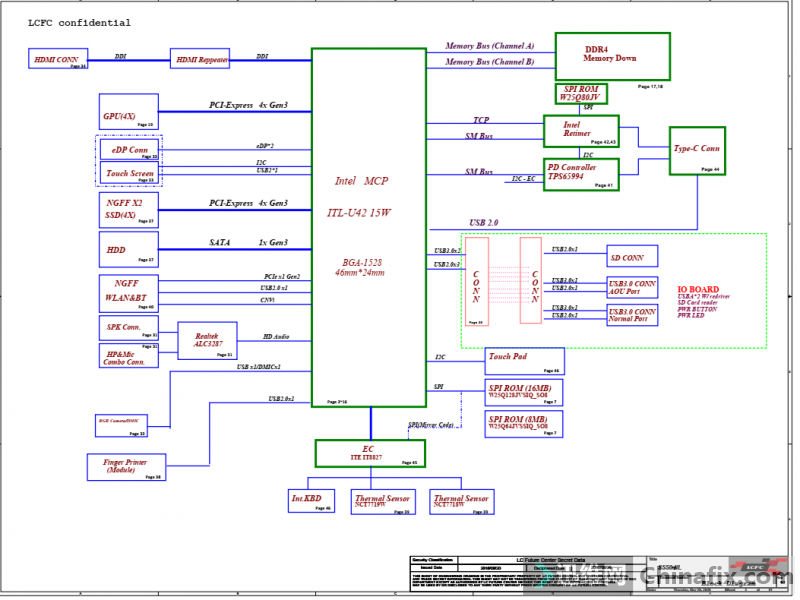Select the "USB3.0 CONN AOU Port" block
The image size is (800, 600).
coord(632,288)
